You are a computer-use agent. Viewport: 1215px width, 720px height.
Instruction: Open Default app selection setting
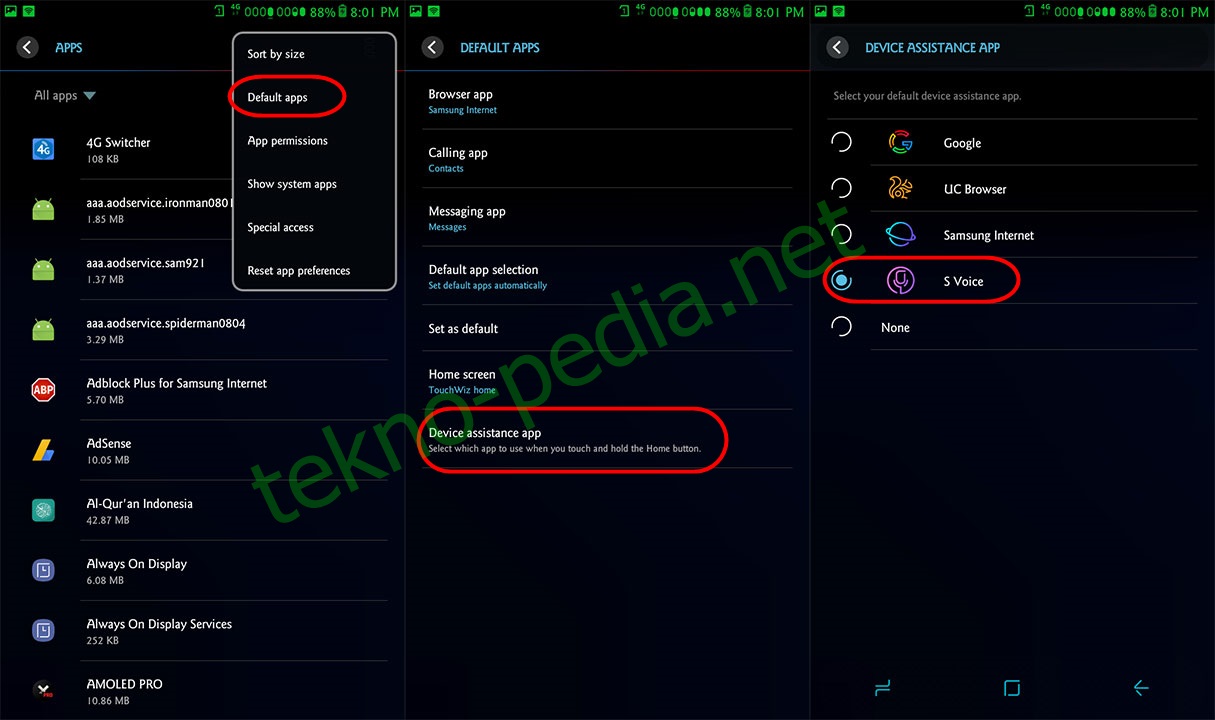coord(610,276)
